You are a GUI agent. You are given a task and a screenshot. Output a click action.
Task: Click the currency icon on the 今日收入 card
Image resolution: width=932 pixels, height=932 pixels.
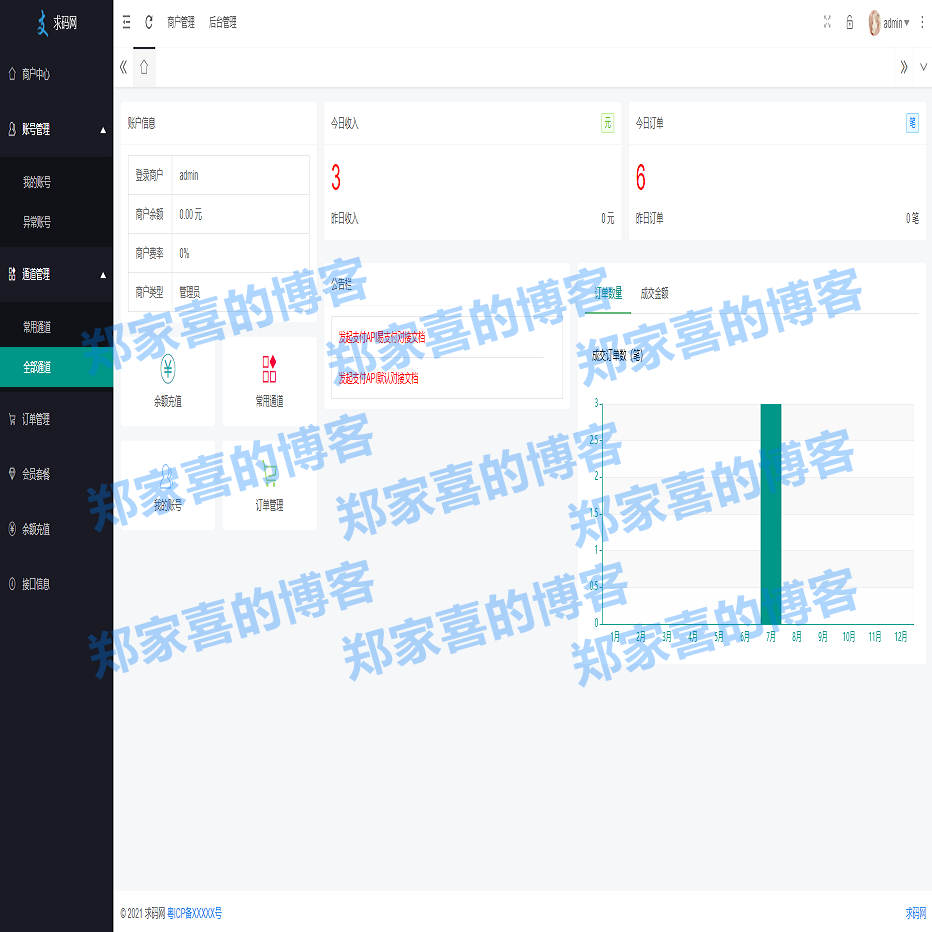click(x=607, y=123)
